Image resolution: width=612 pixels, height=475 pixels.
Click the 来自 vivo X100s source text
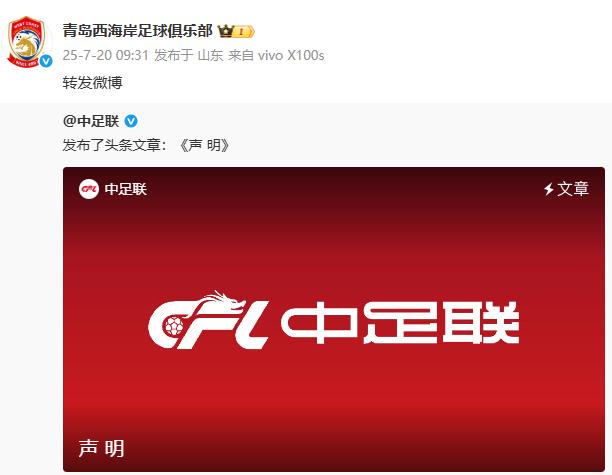coord(276,55)
